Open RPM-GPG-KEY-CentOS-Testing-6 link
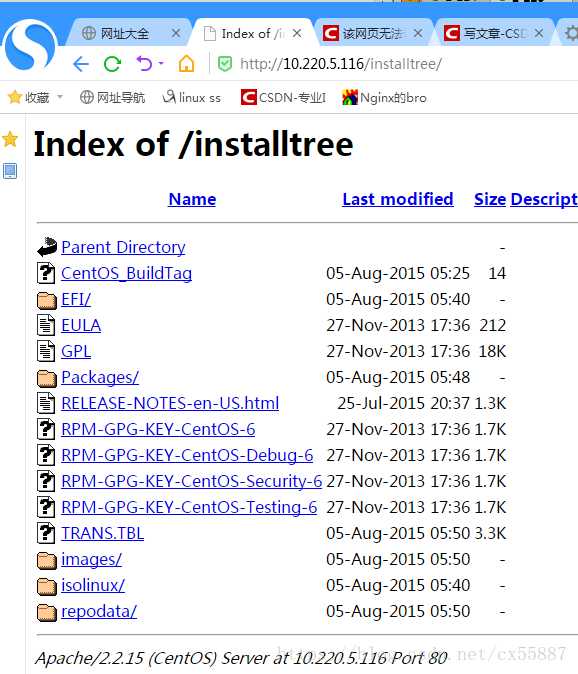The width and height of the screenshot is (578, 674). click(189, 507)
